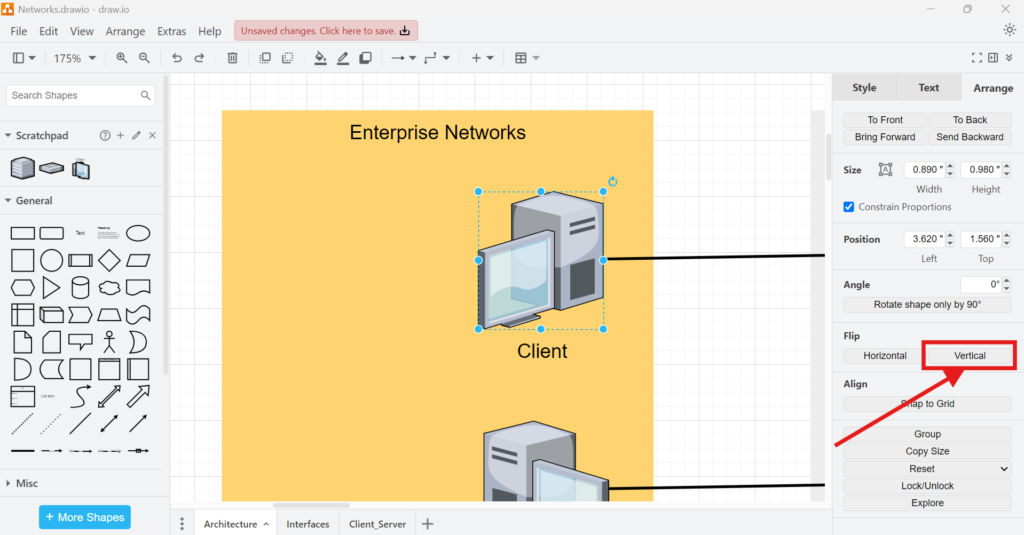The height and width of the screenshot is (535, 1024).
Task: Select the Rectangle shape in General
Action: point(23,233)
